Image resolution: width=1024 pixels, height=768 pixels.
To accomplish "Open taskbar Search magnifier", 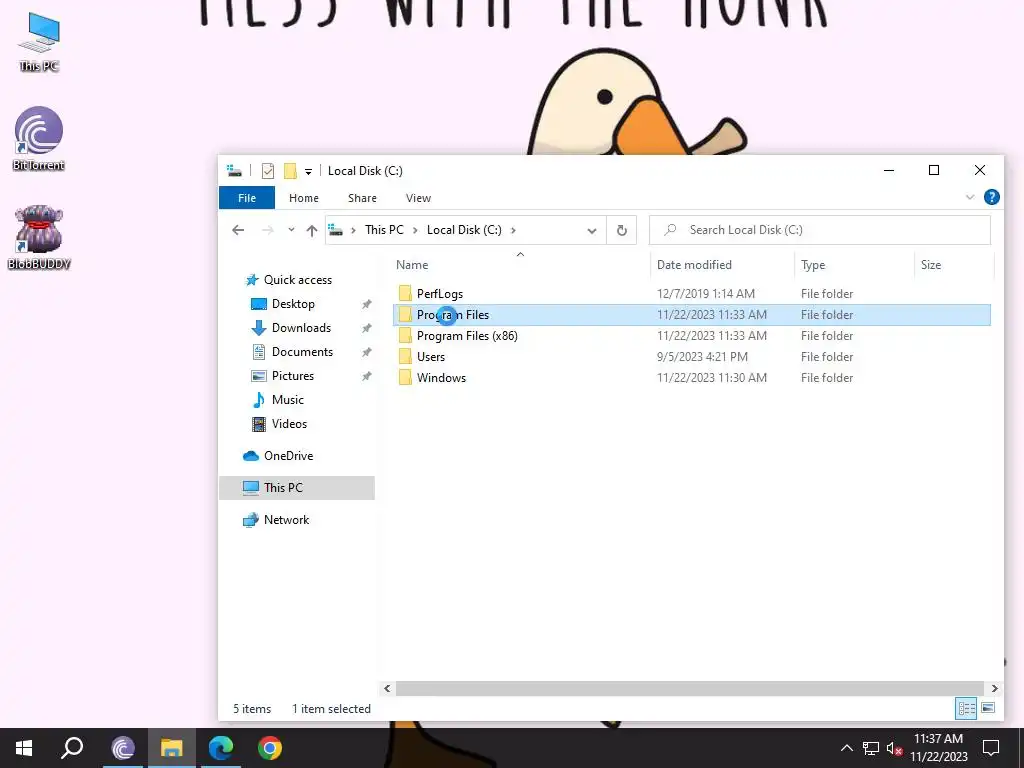I will [x=72, y=748].
